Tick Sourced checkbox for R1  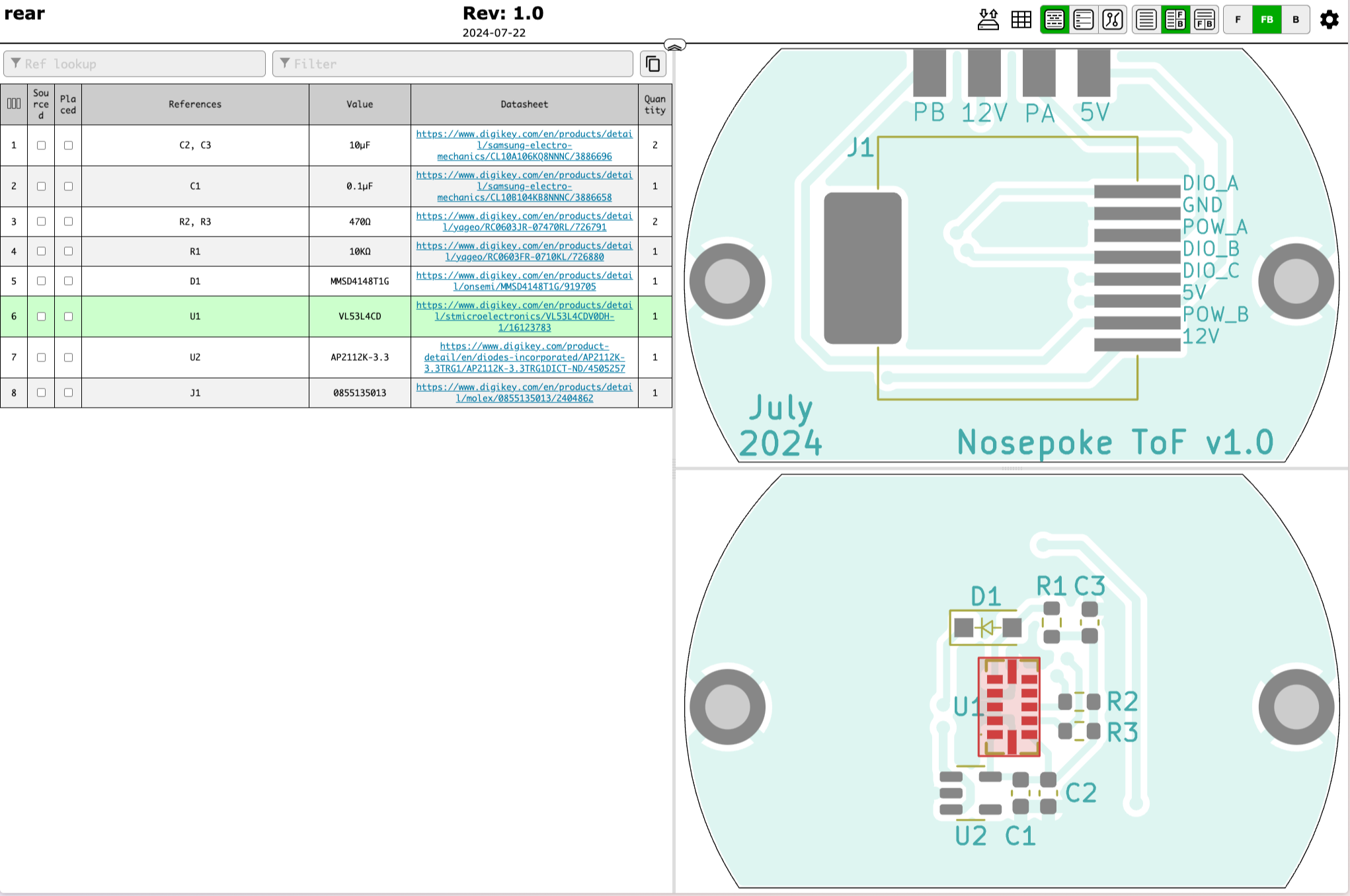click(41, 251)
